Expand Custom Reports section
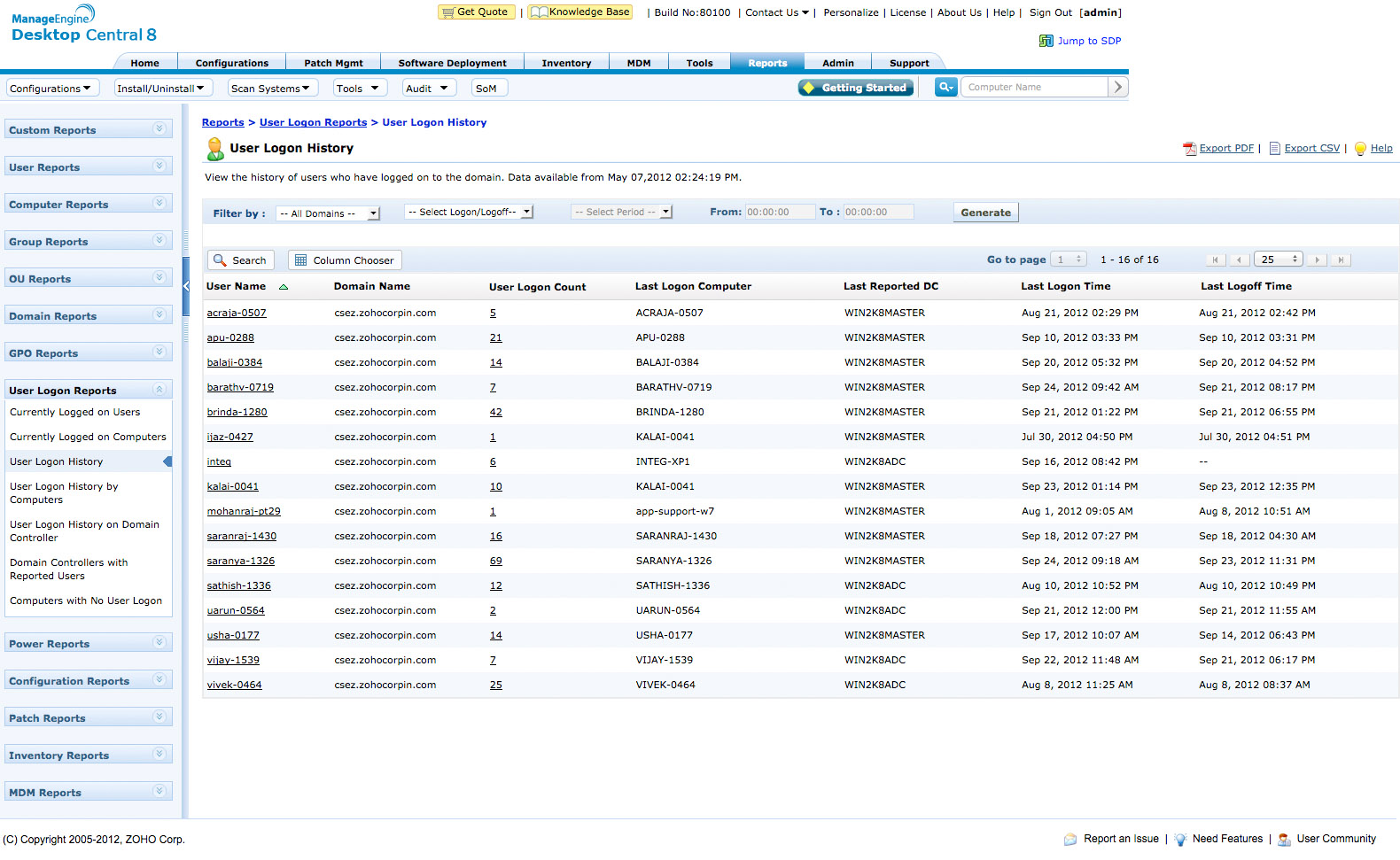 tap(159, 129)
